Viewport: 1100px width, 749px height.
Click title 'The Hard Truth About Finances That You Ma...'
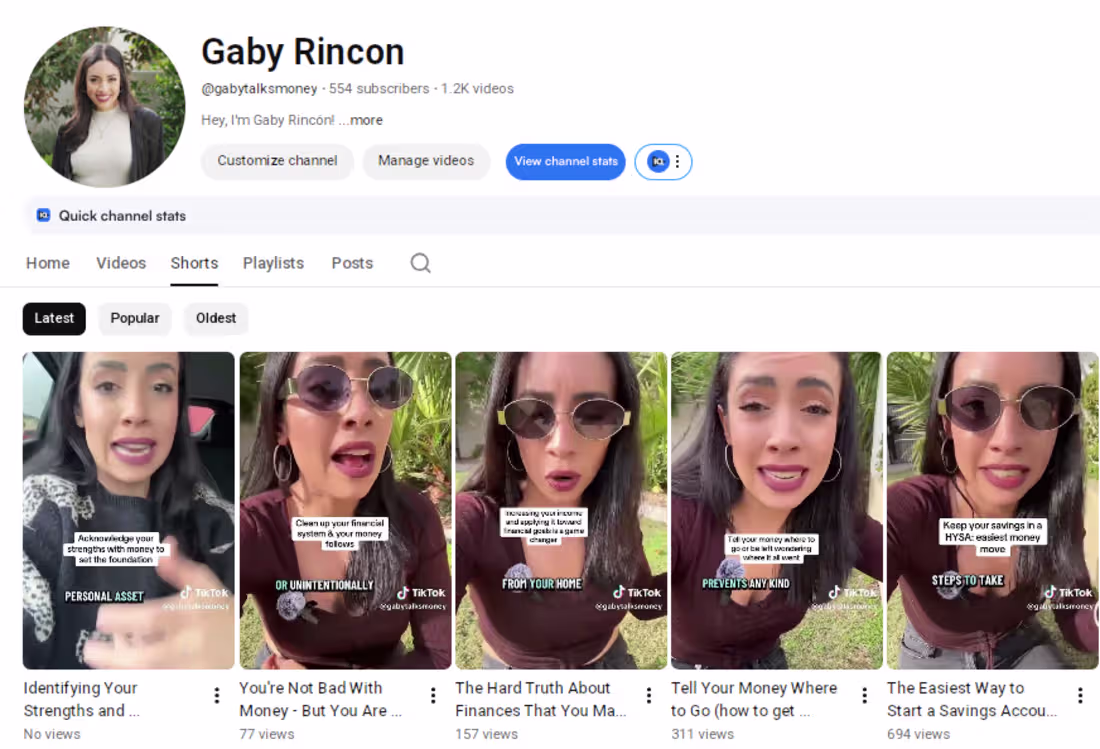coord(540,699)
